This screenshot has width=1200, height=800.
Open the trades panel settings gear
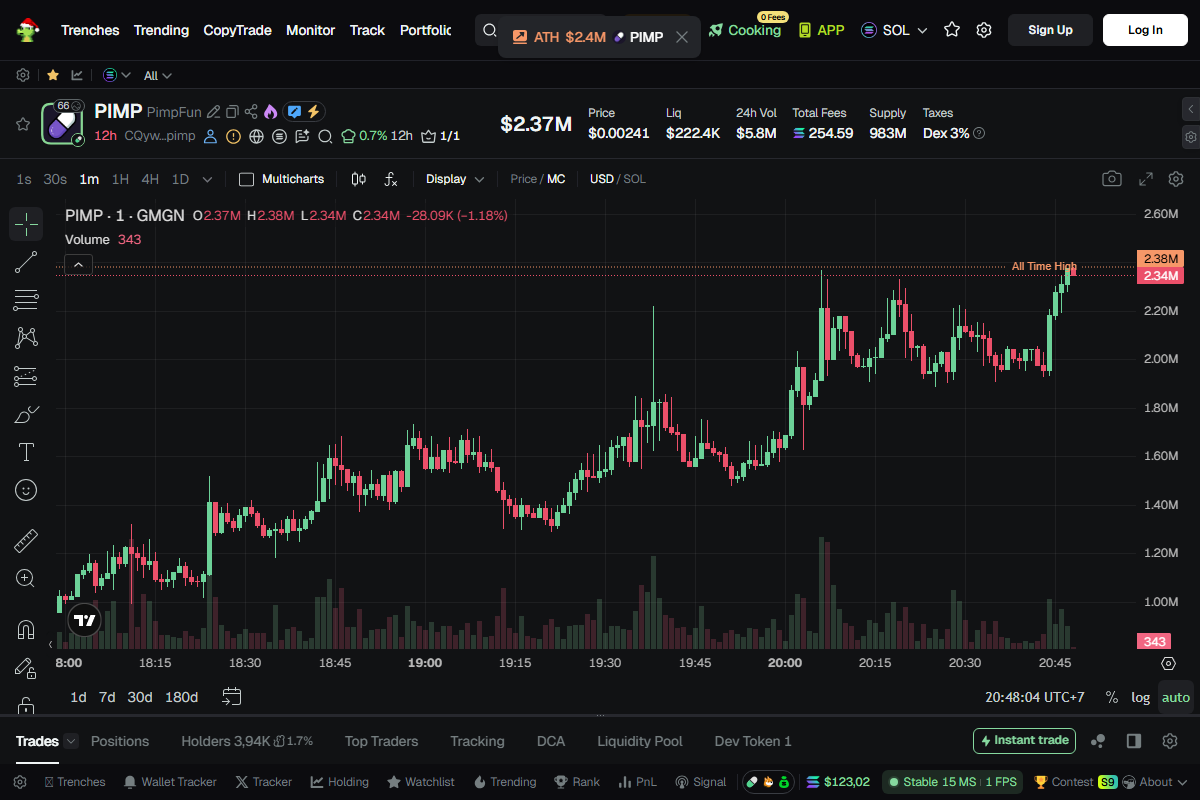click(x=1170, y=741)
